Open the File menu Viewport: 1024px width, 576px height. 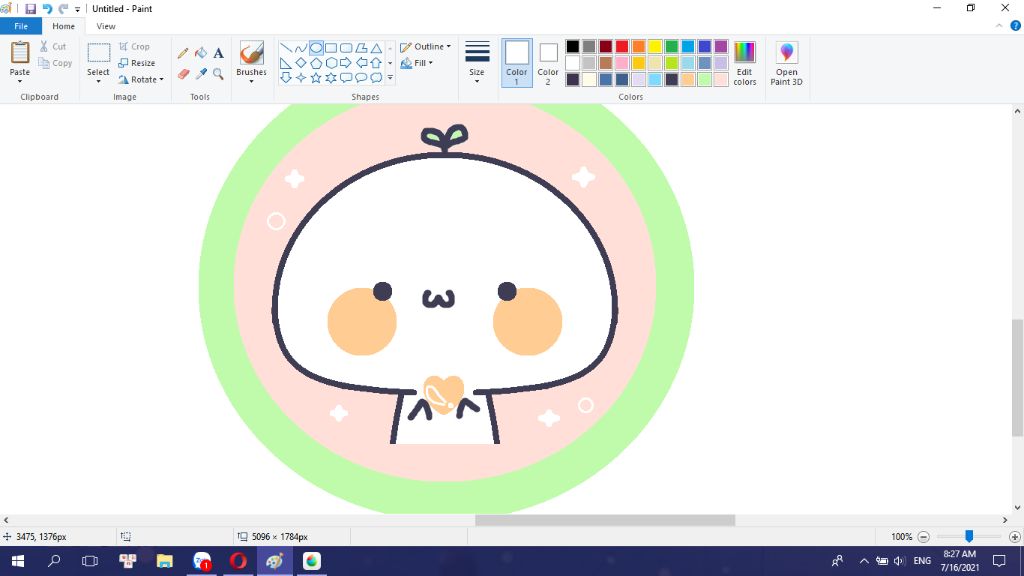coord(21,26)
